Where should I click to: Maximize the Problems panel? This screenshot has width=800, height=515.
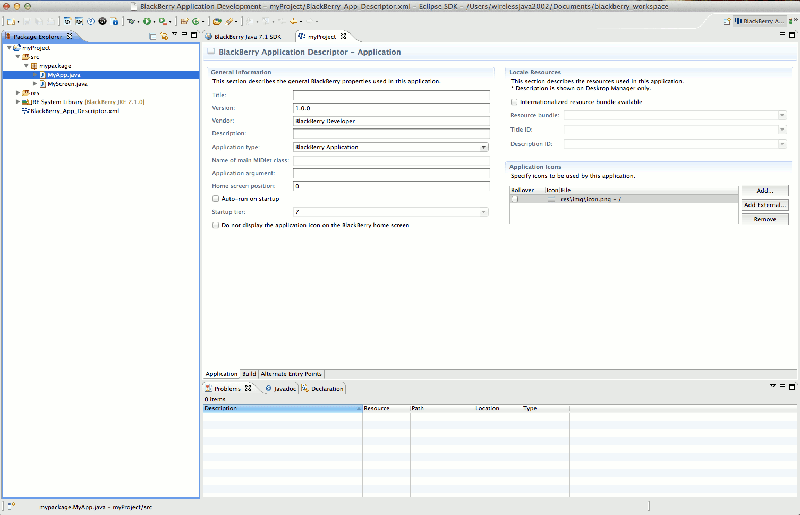[792, 387]
